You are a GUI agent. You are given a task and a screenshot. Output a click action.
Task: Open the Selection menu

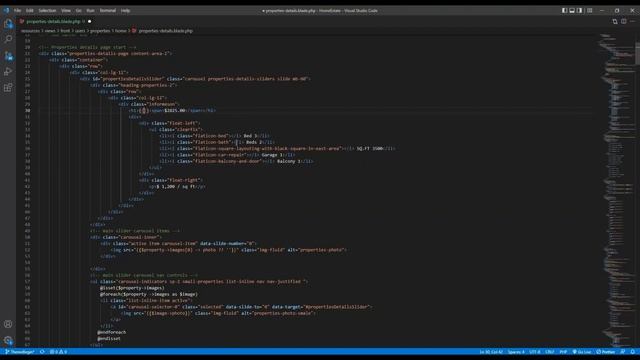coord(47,11)
